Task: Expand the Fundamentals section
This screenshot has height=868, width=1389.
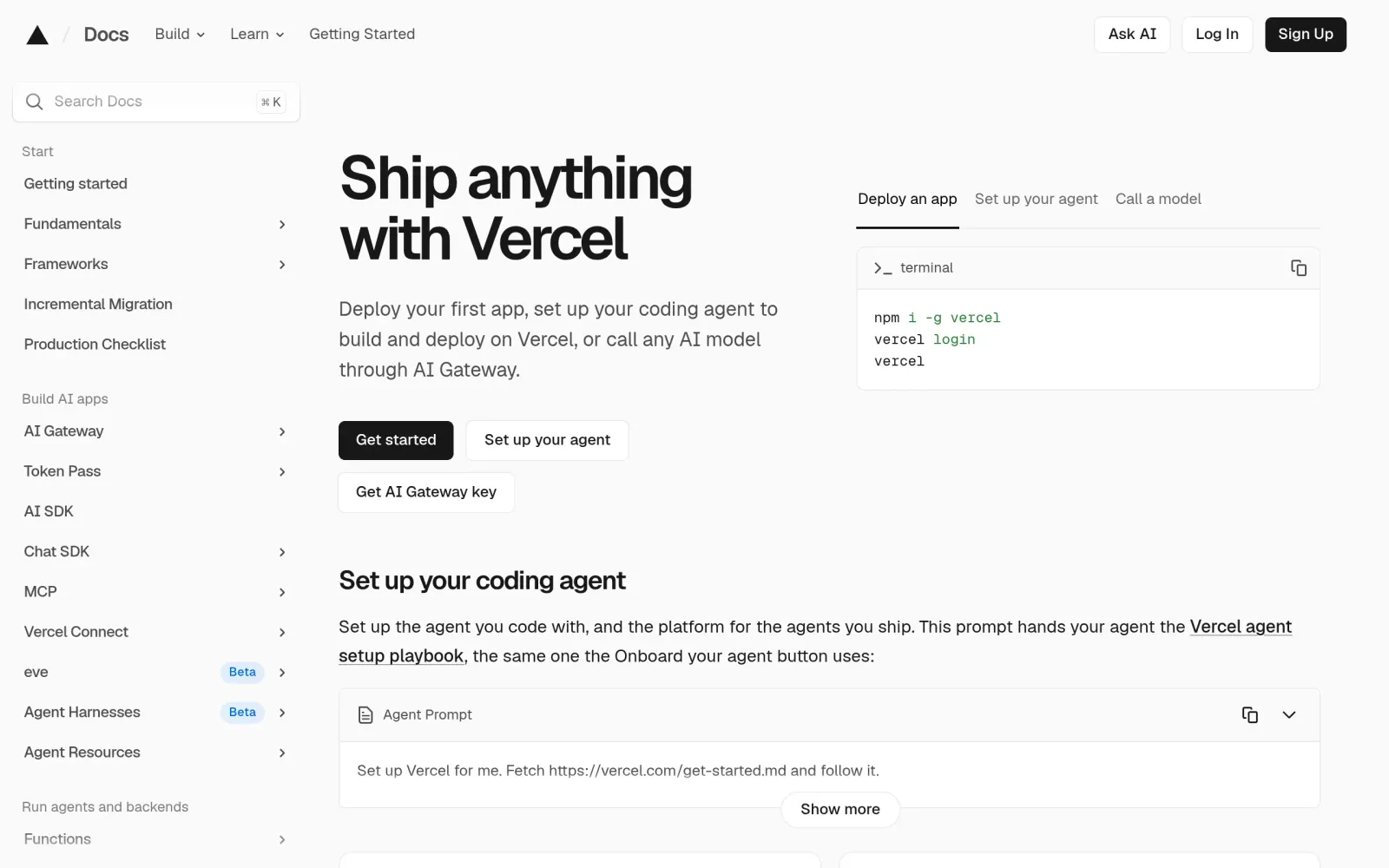Action: click(x=282, y=224)
